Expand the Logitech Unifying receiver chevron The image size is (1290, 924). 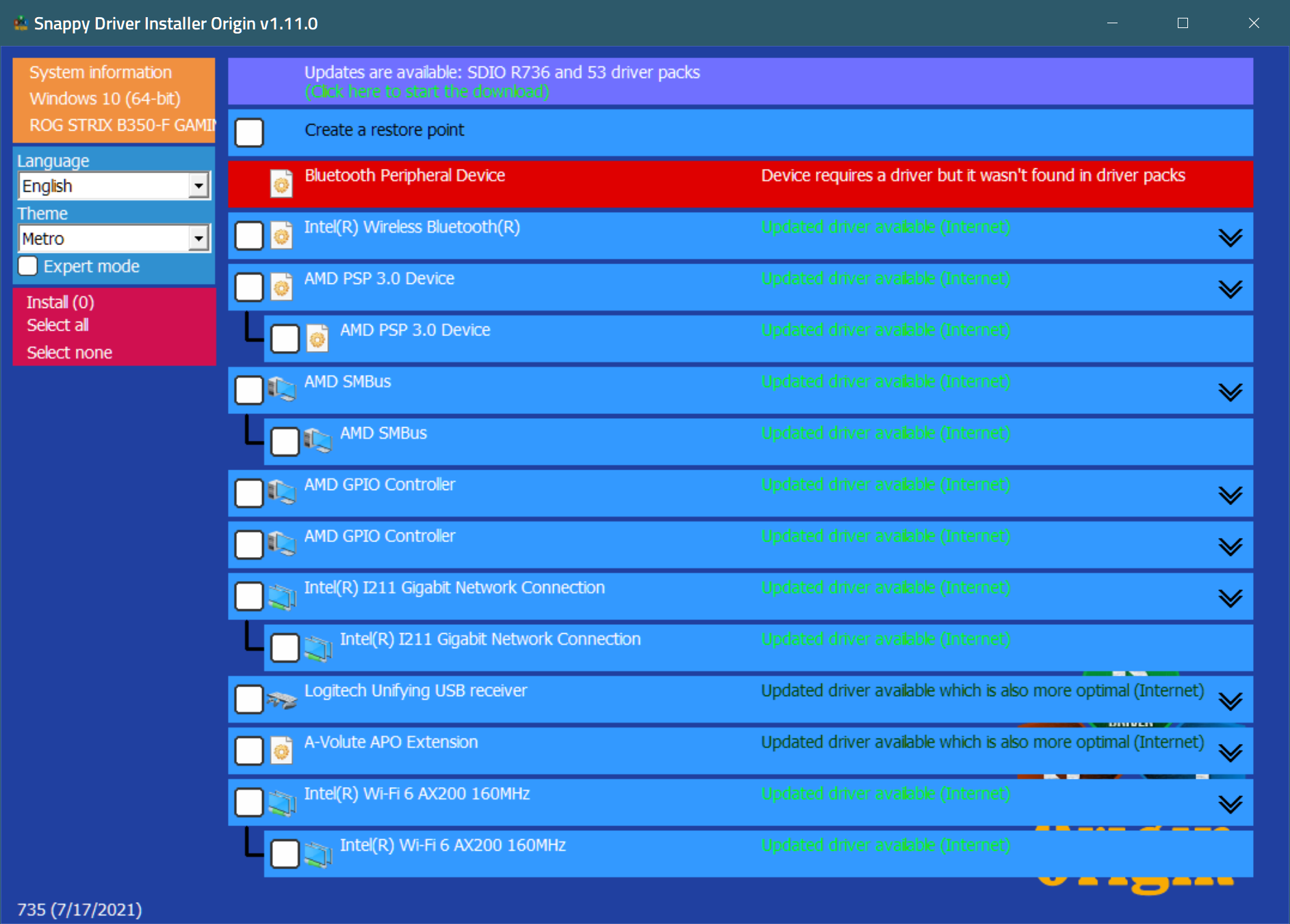(1230, 701)
